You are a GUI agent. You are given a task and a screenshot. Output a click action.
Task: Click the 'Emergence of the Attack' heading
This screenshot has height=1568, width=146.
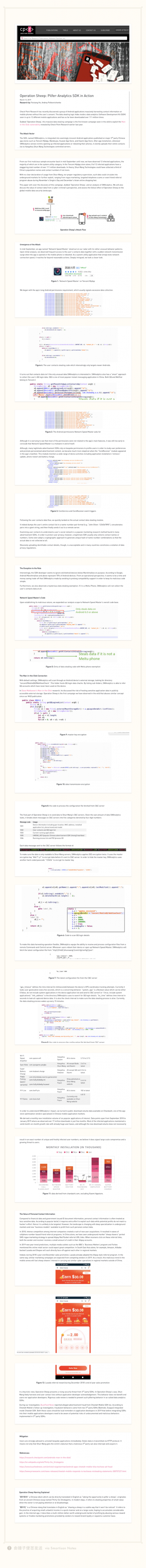(30, 245)
